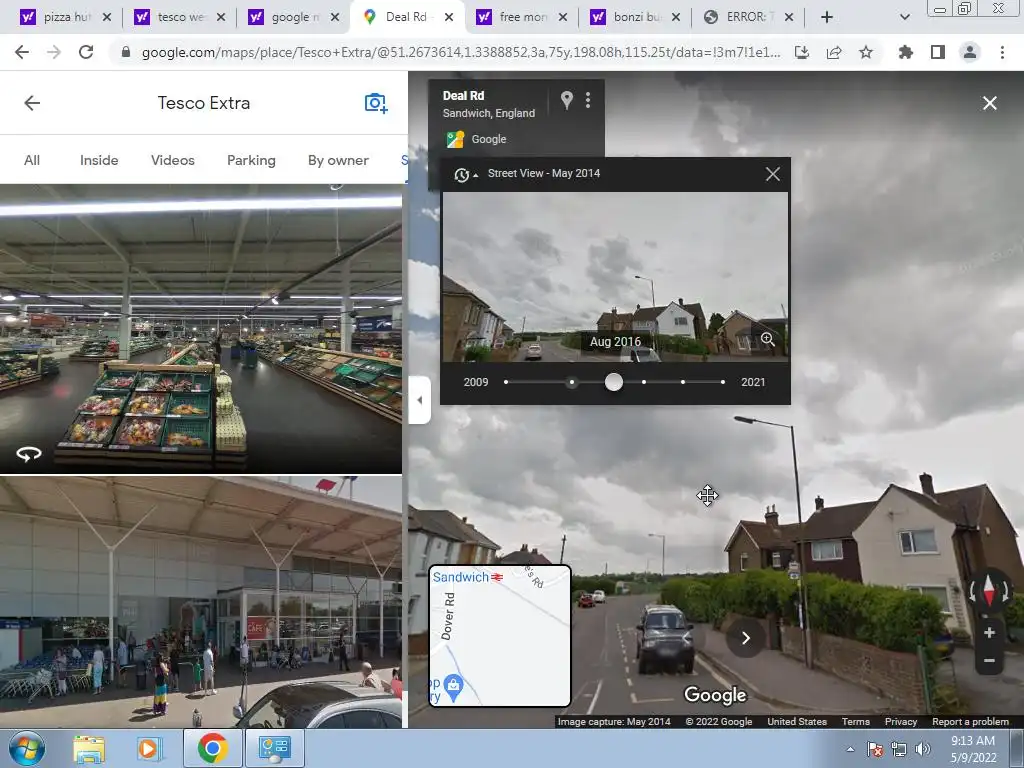This screenshot has height=768, width=1024.
Task: Close Street View with top-right X
Action: point(990,103)
